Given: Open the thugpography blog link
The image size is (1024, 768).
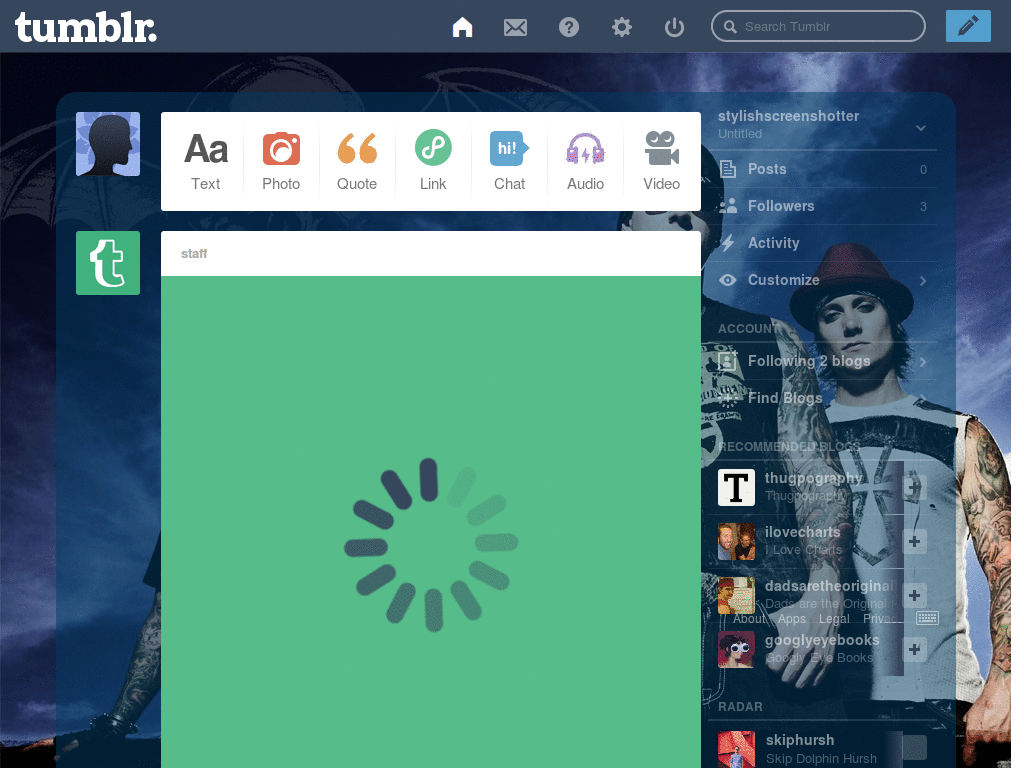Looking at the screenshot, I should tap(813, 478).
